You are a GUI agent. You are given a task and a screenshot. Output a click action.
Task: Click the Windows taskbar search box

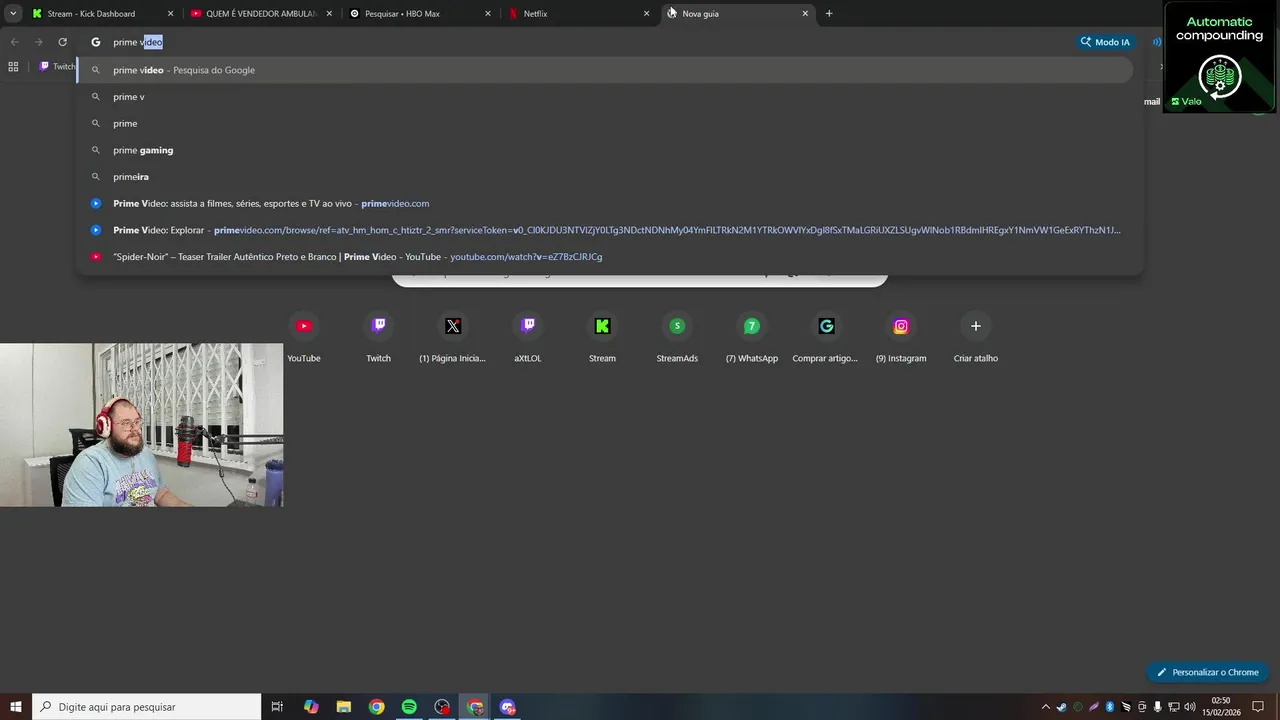[x=147, y=707]
